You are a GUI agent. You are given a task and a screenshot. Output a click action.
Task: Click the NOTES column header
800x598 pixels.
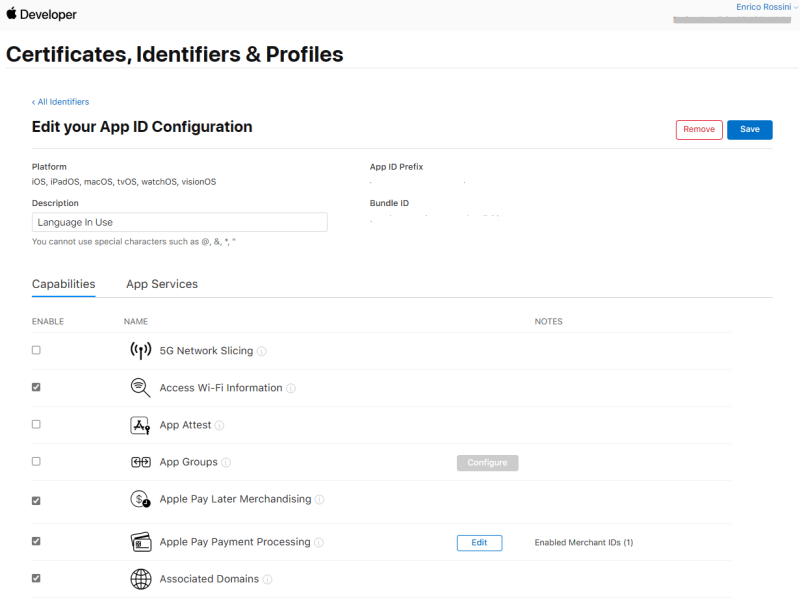coord(548,321)
